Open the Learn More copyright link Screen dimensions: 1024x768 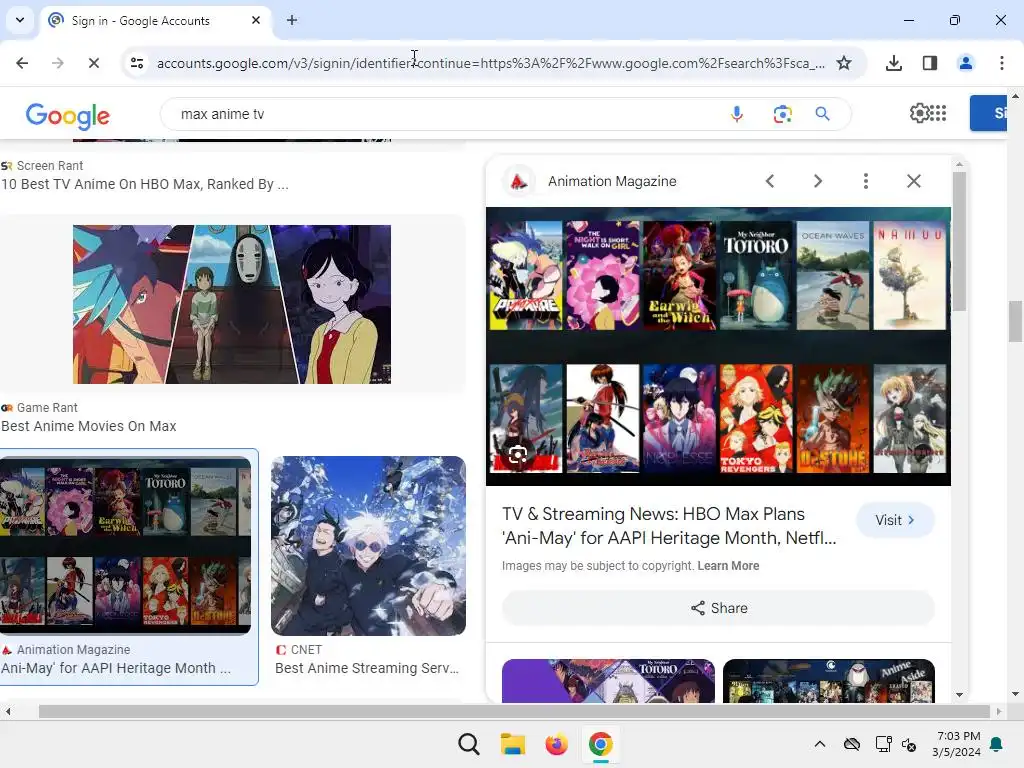(x=728, y=566)
